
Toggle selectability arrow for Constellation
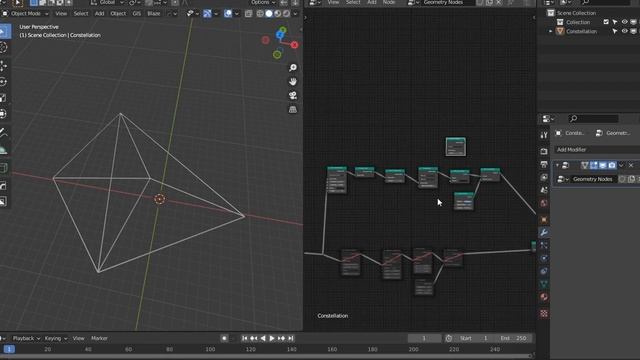(615, 31)
